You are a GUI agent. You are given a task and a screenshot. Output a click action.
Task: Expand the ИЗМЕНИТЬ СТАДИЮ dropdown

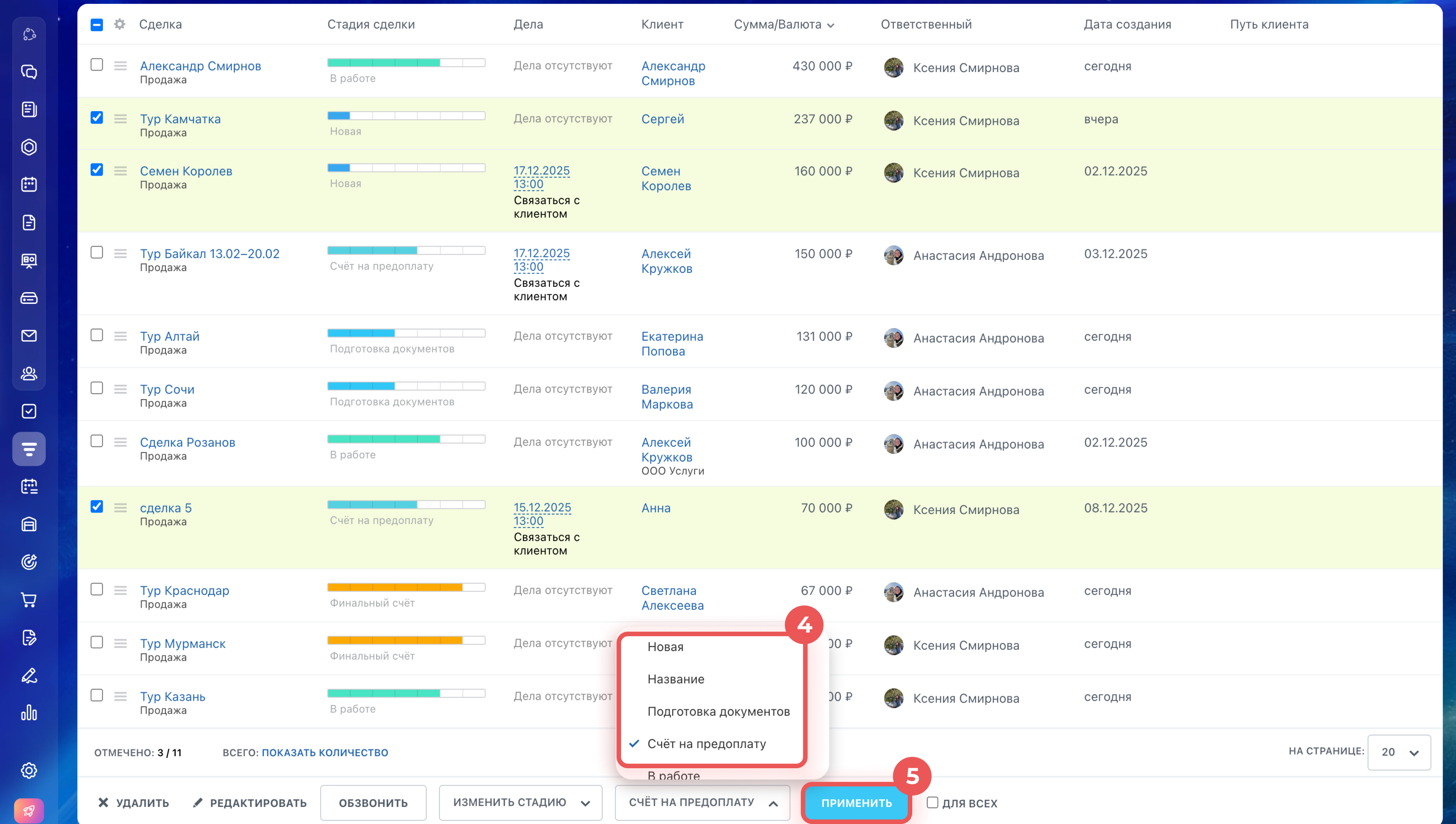click(520, 802)
